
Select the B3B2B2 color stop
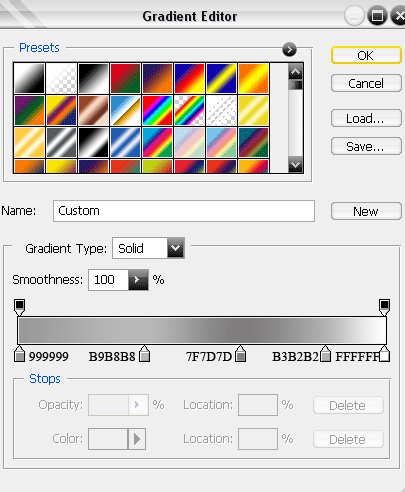(x=325, y=354)
